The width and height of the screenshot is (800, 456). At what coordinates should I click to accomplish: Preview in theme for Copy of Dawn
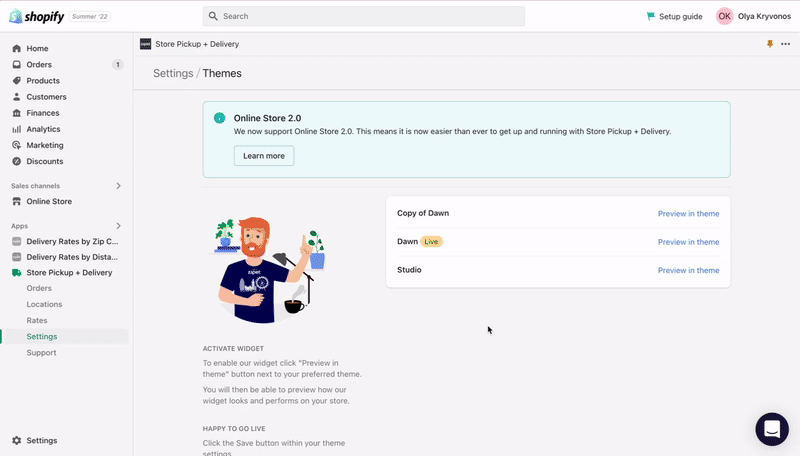688,214
